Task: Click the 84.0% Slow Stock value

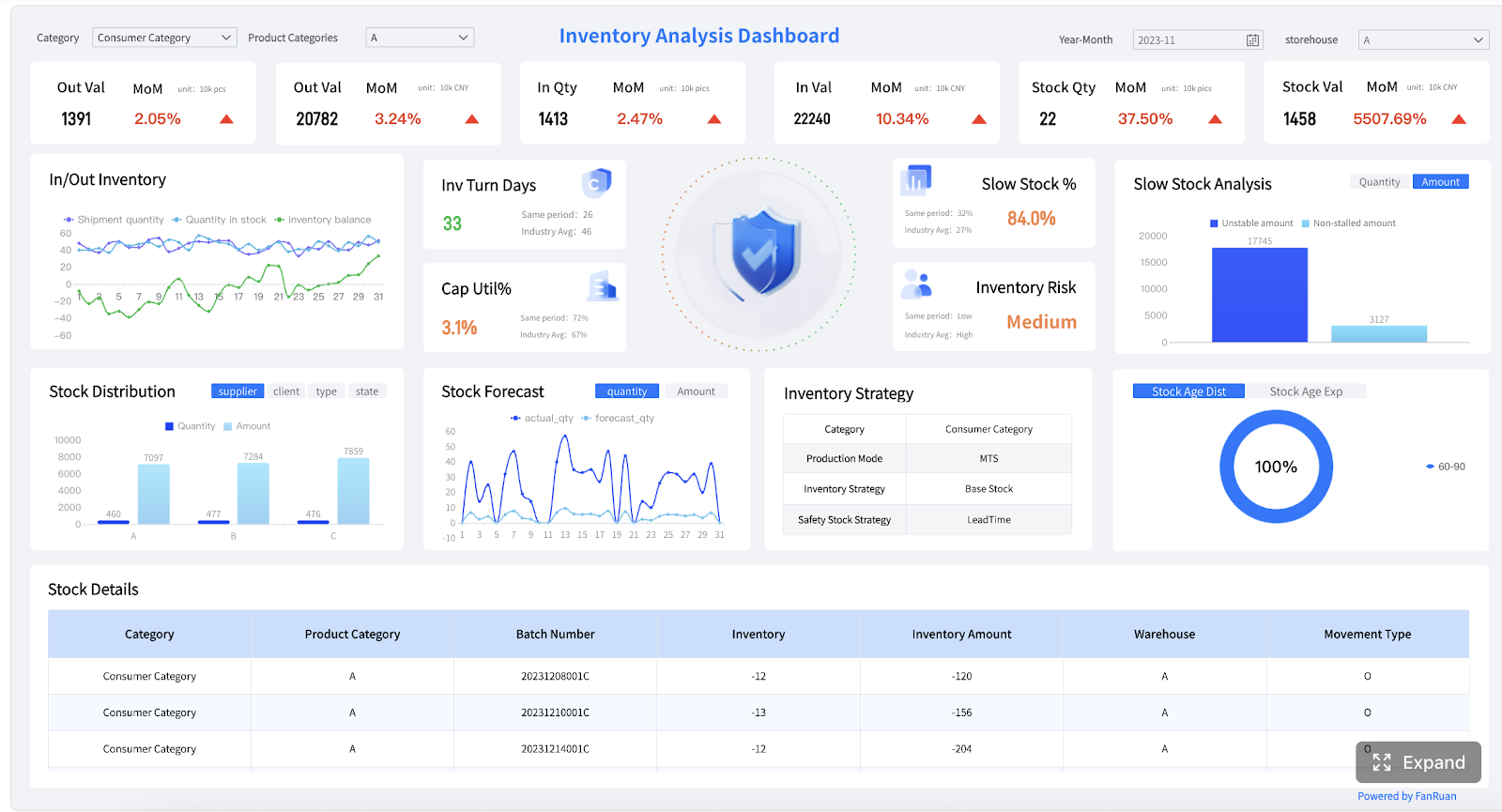Action: (x=1031, y=219)
